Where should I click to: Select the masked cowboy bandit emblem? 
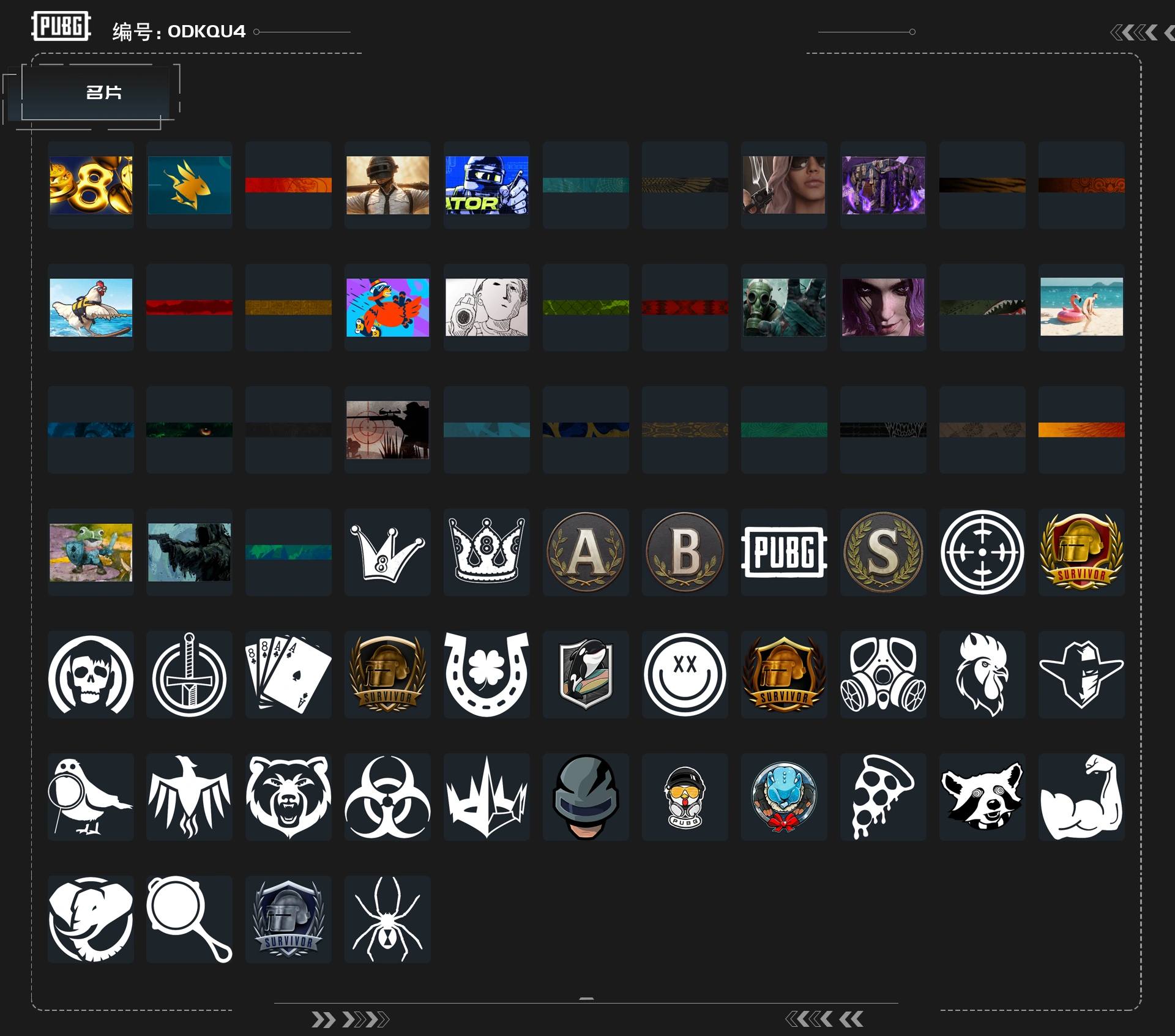tap(1081, 674)
